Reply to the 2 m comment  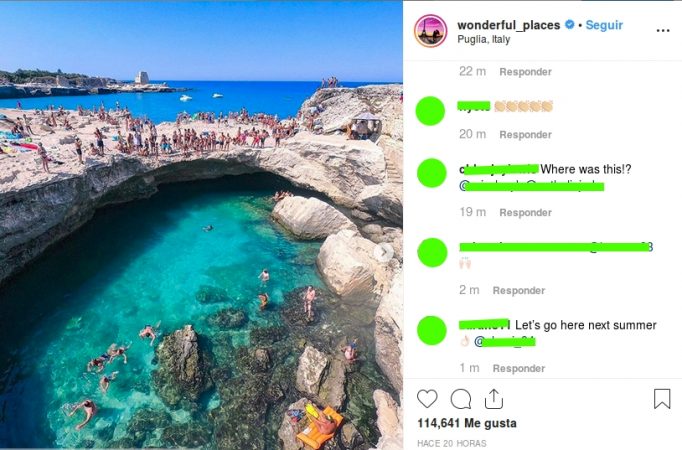coord(518,290)
